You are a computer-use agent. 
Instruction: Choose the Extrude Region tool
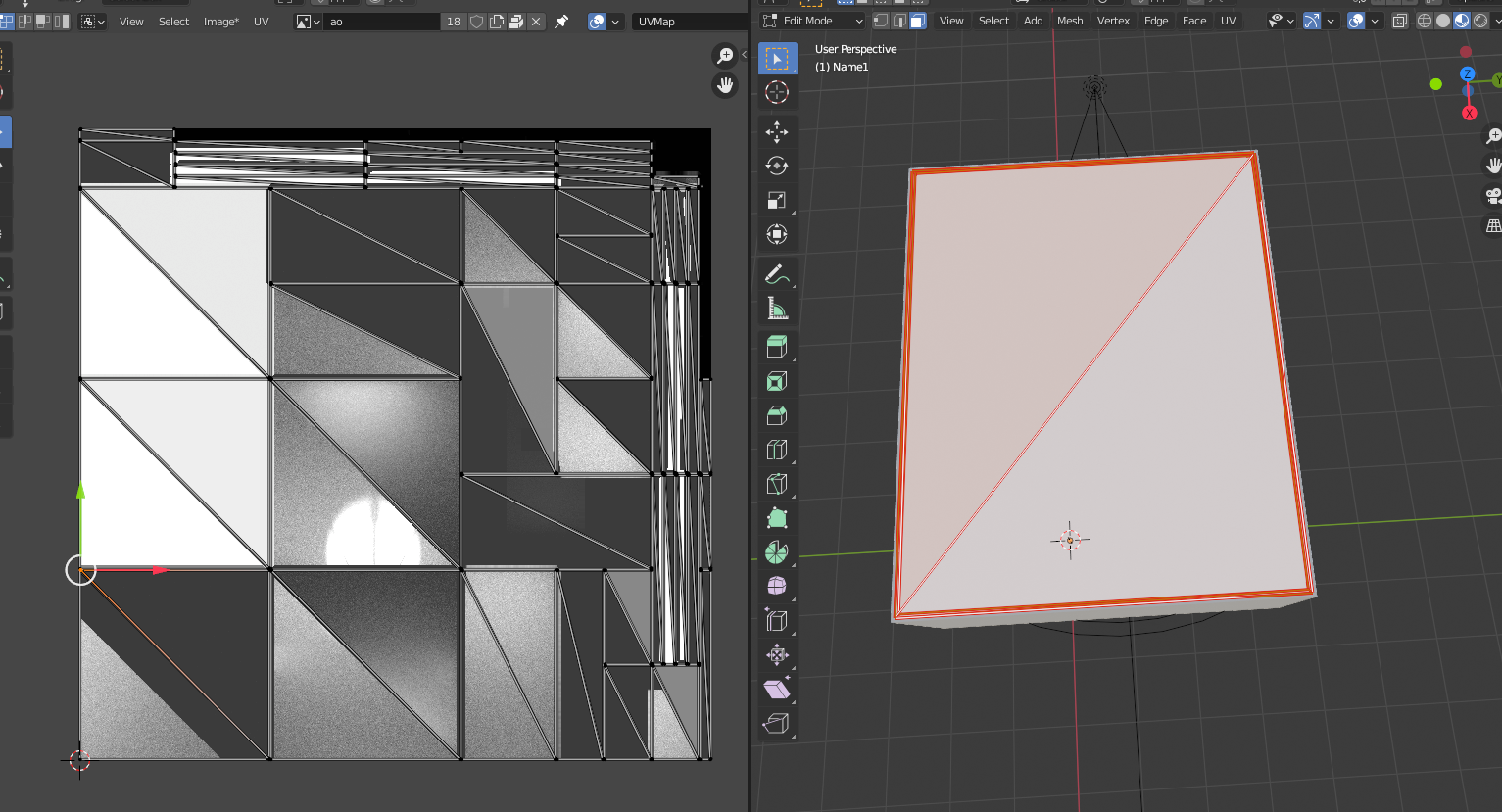pyautogui.click(x=777, y=347)
